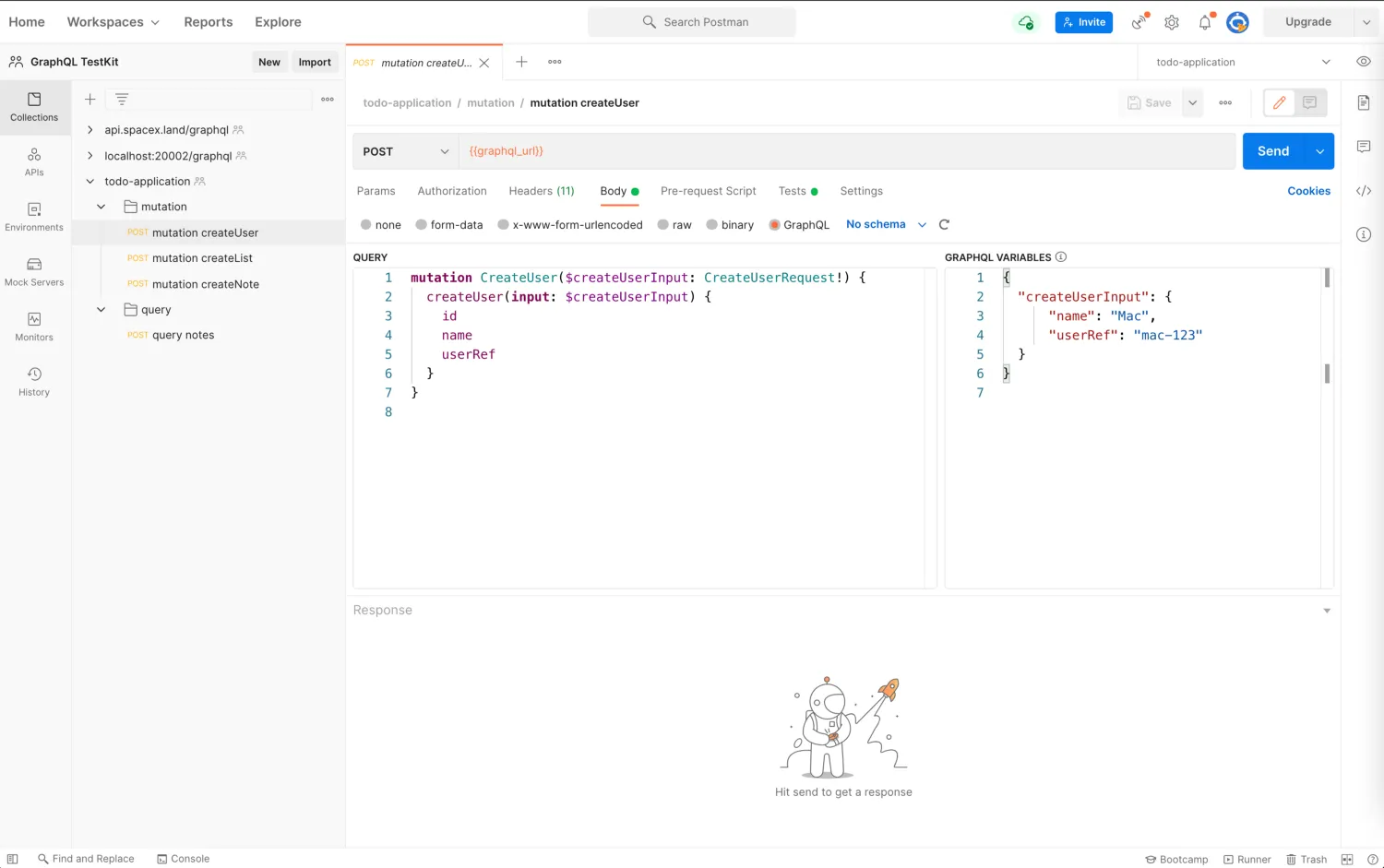The height and width of the screenshot is (868, 1384).
Task: Collapse the mutation folder
Action: point(101,207)
